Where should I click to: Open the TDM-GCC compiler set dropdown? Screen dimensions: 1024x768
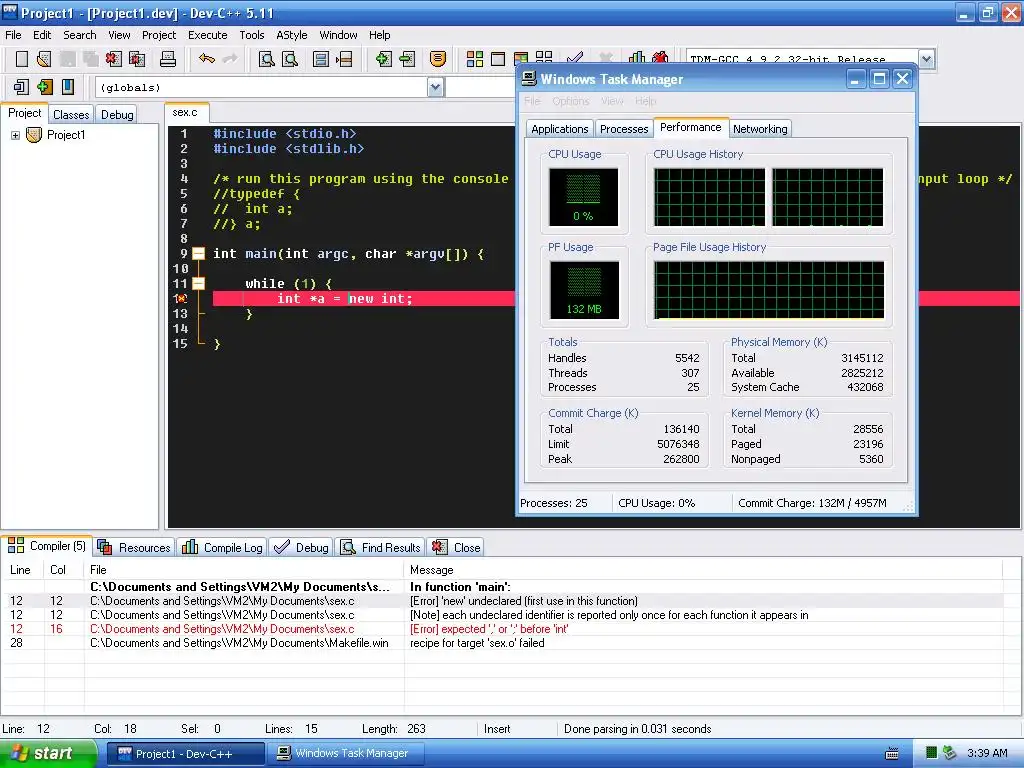[x=926, y=59]
